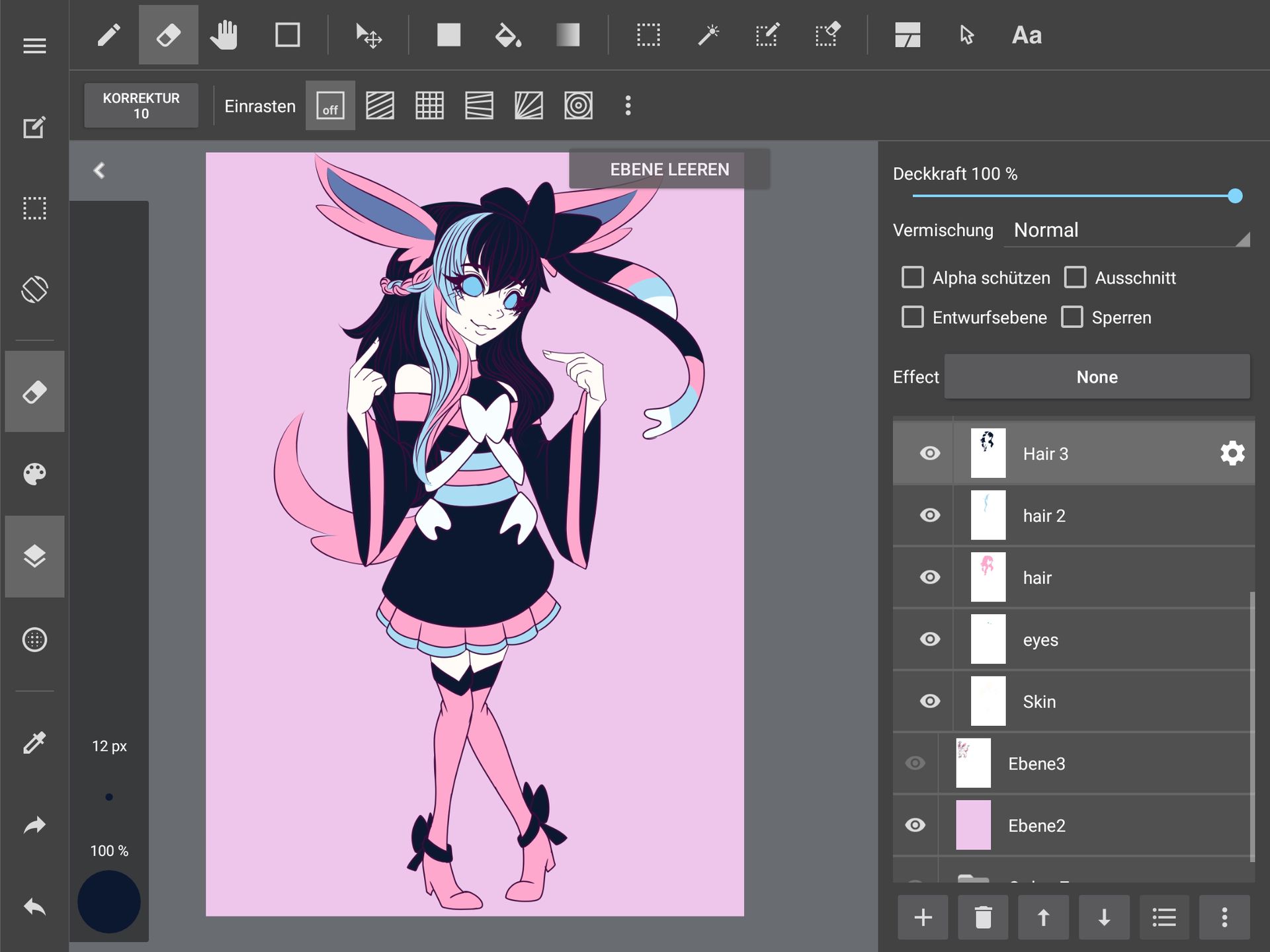Open Hair 3 layer settings gear
Screen dimensions: 1270x952
click(1232, 454)
